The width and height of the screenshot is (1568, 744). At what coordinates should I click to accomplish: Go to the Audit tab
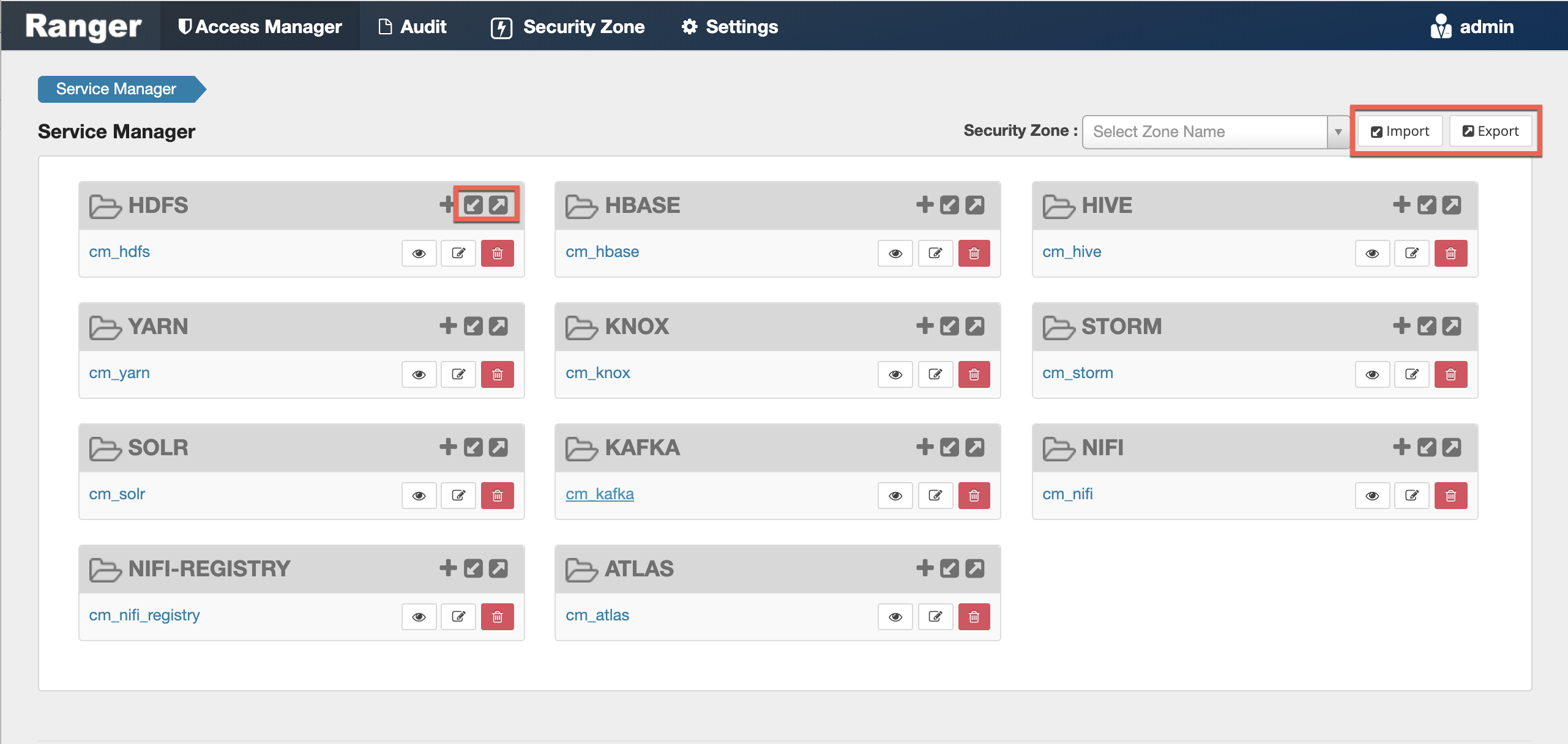(413, 26)
